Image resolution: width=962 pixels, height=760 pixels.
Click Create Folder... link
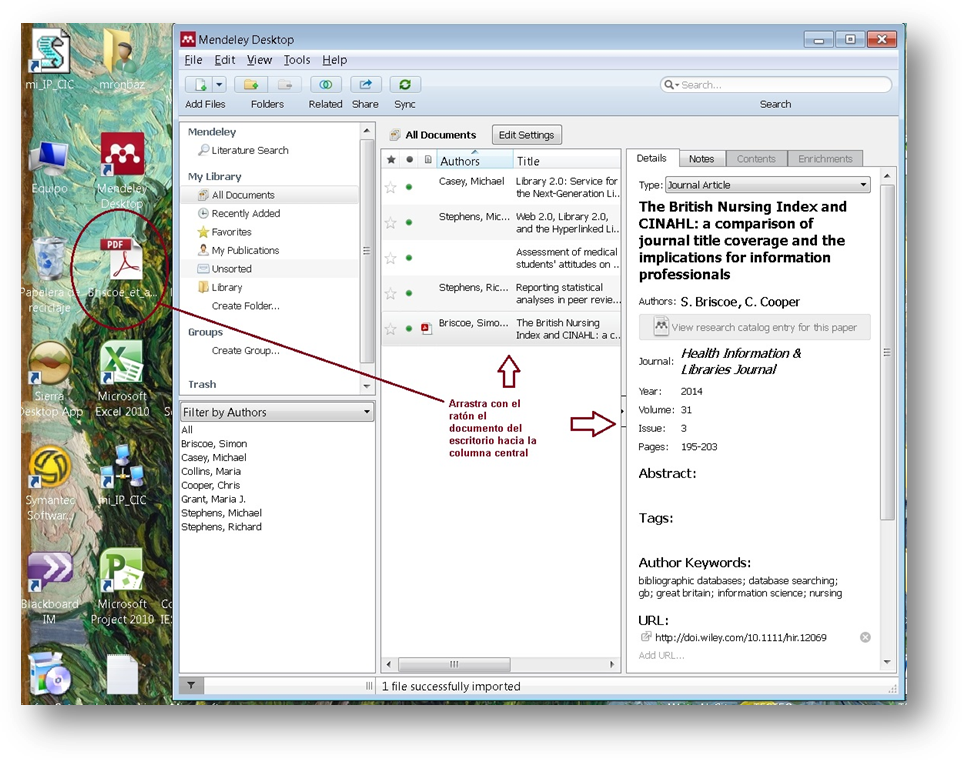point(245,305)
